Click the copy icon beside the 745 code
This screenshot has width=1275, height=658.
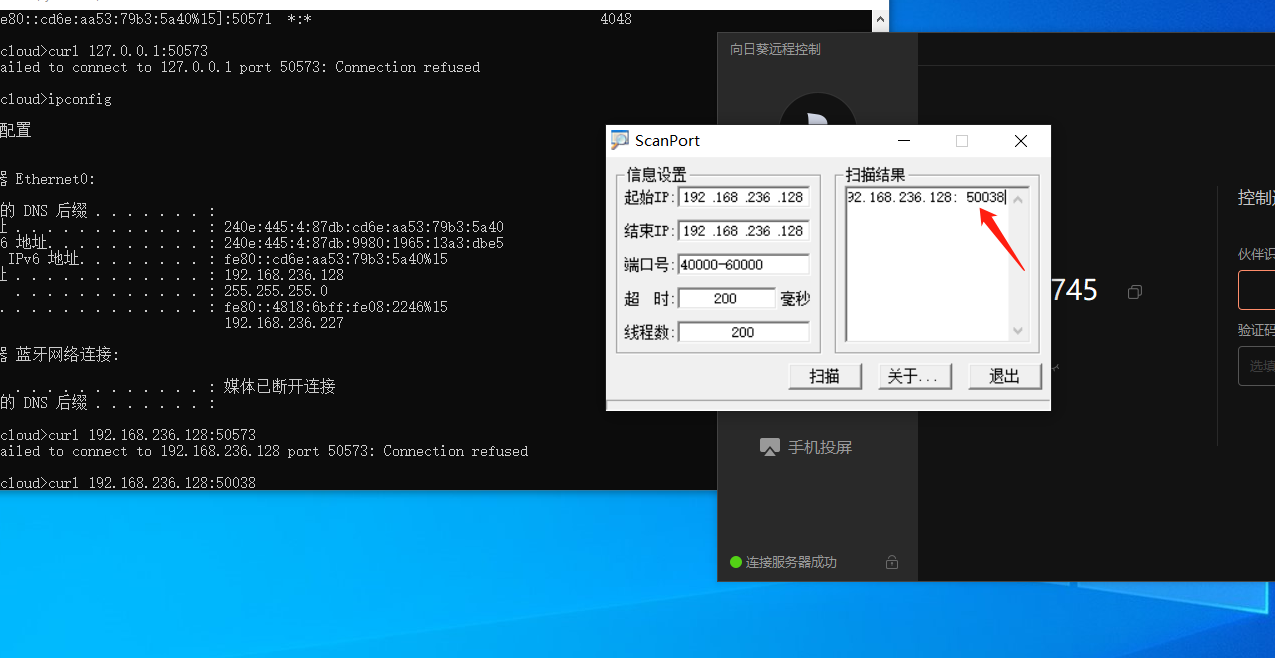click(1134, 292)
